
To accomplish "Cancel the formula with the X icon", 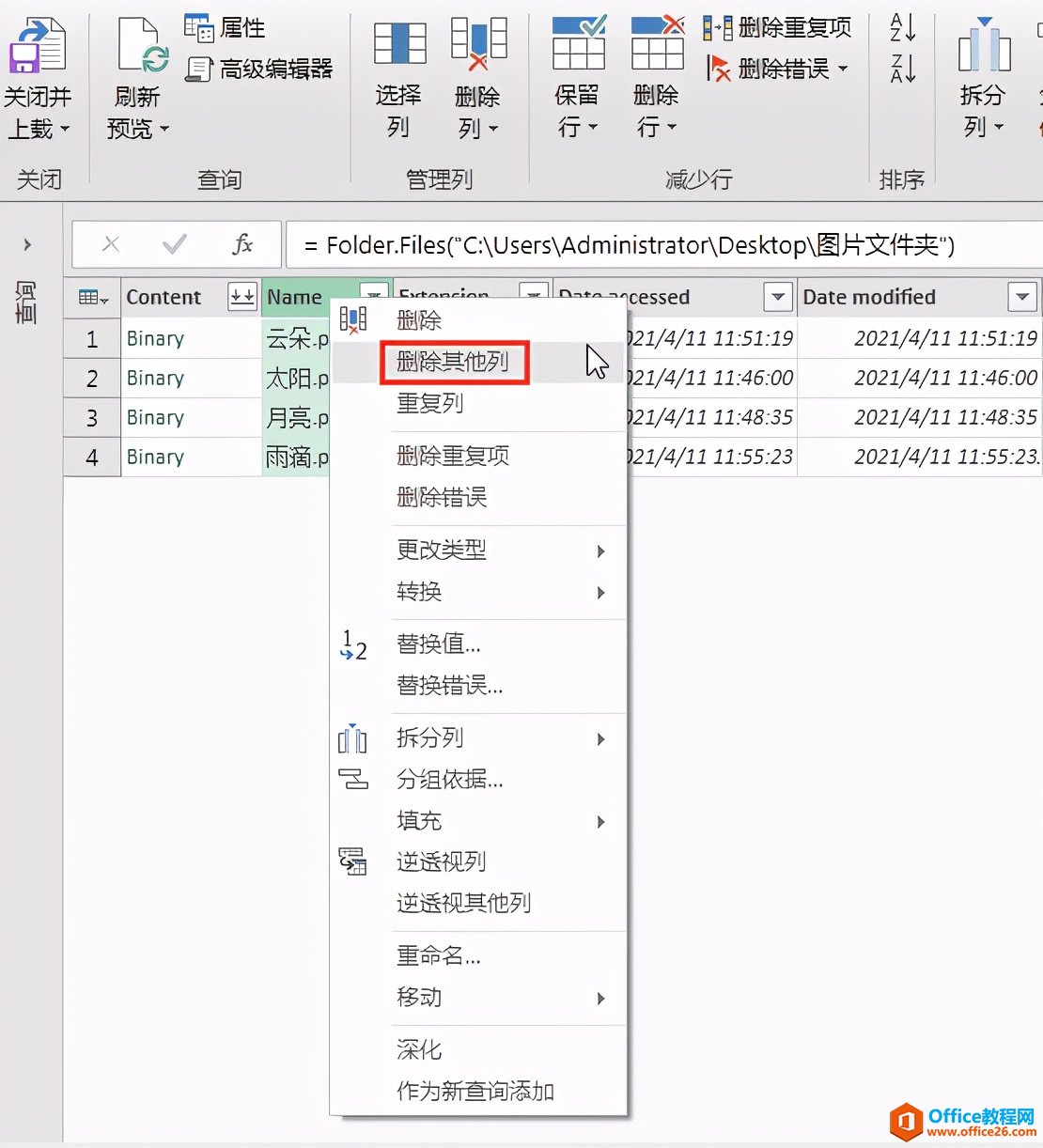I will click(111, 244).
